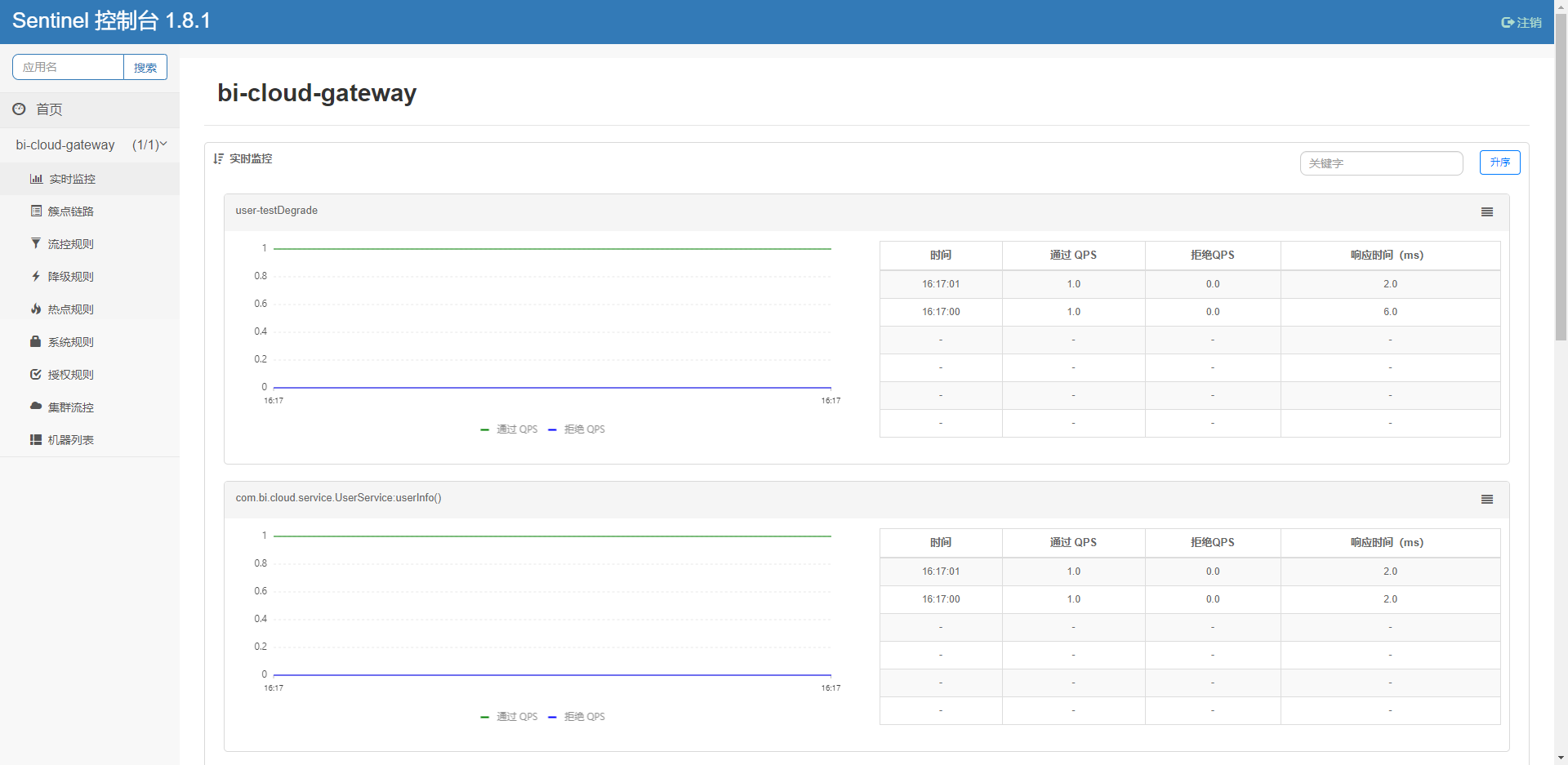Click the 簇点链路 list icon
Viewport: 1568px width, 765px height.
coord(36,211)
